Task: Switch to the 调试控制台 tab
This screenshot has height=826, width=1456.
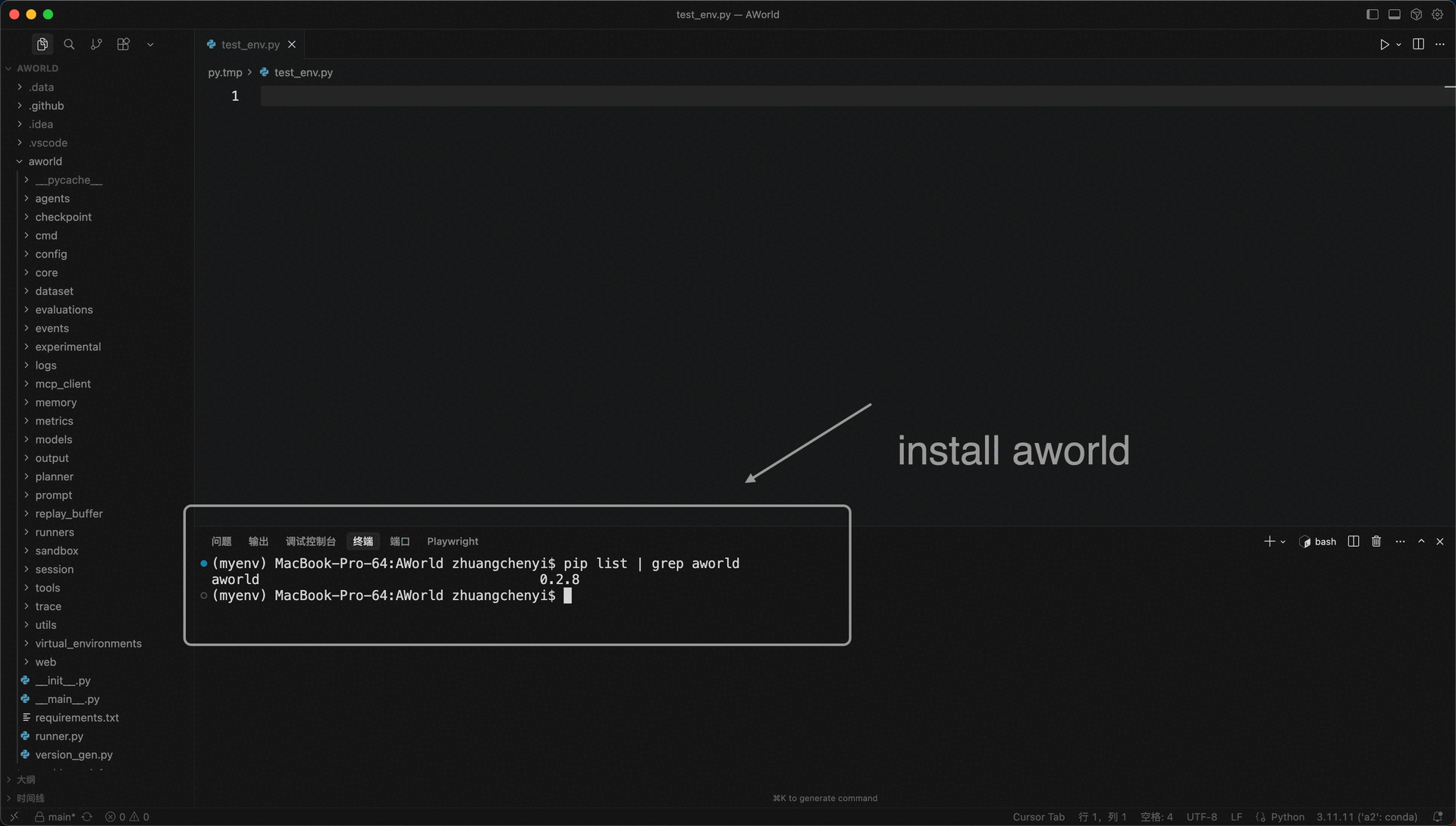Action: coord(310,542)
